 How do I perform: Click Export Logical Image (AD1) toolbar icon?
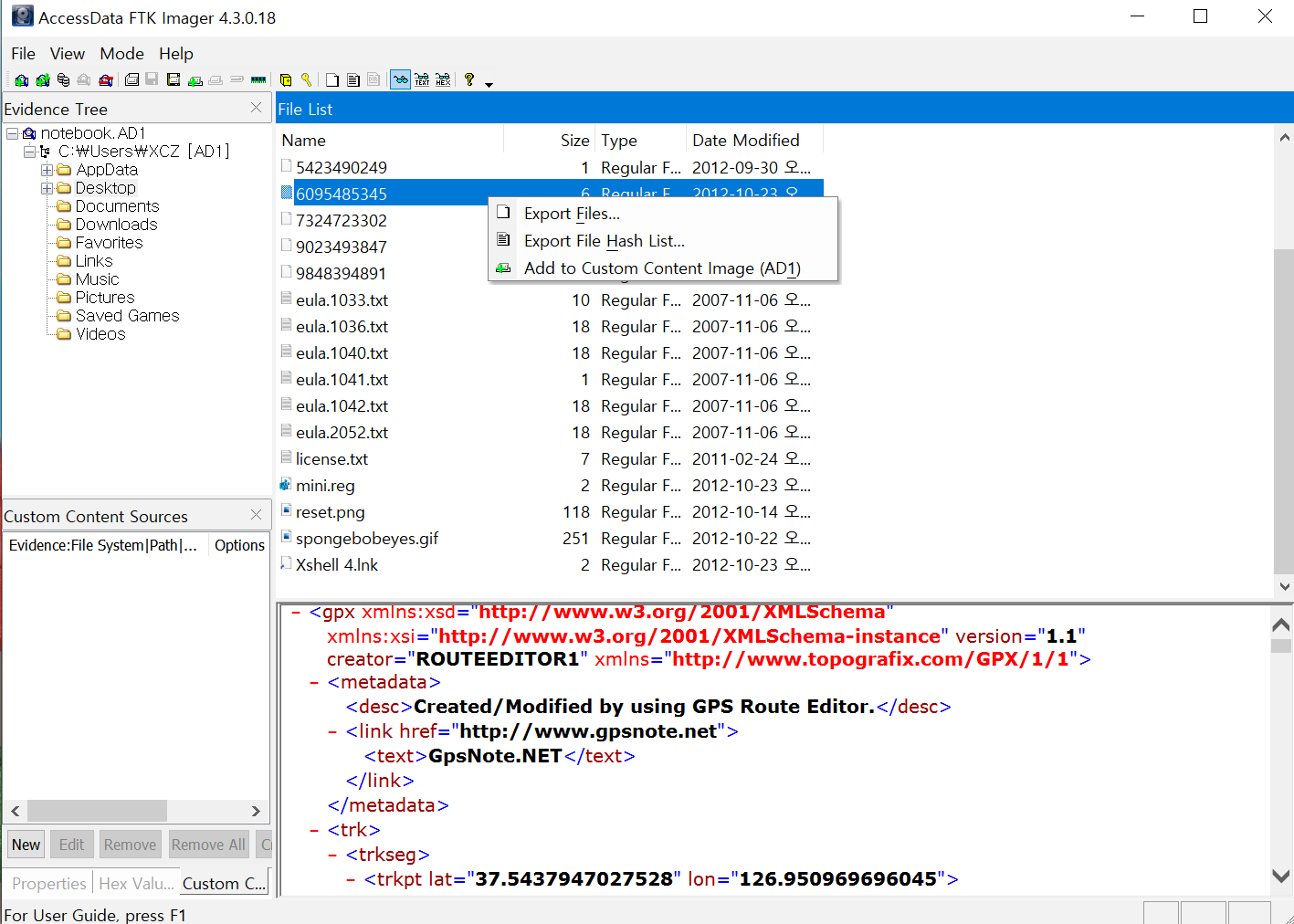click(174, 80)
